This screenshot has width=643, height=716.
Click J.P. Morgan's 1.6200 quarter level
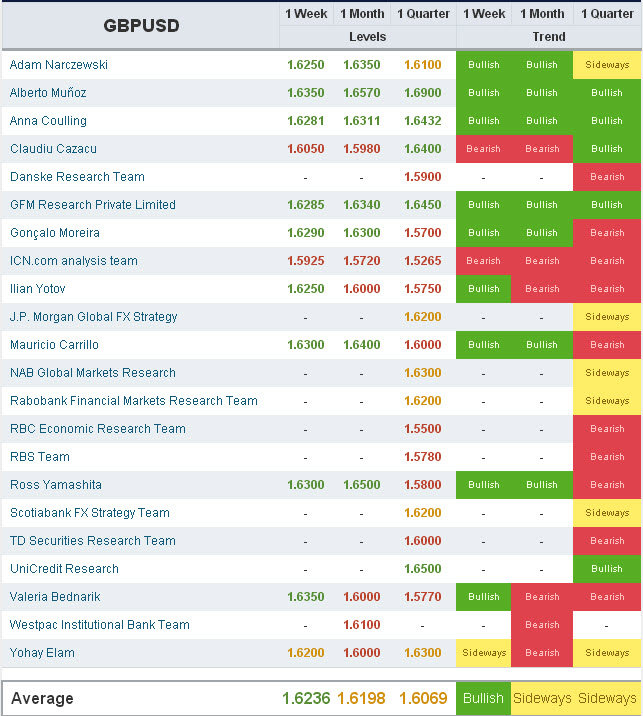(x=423, y=317)
